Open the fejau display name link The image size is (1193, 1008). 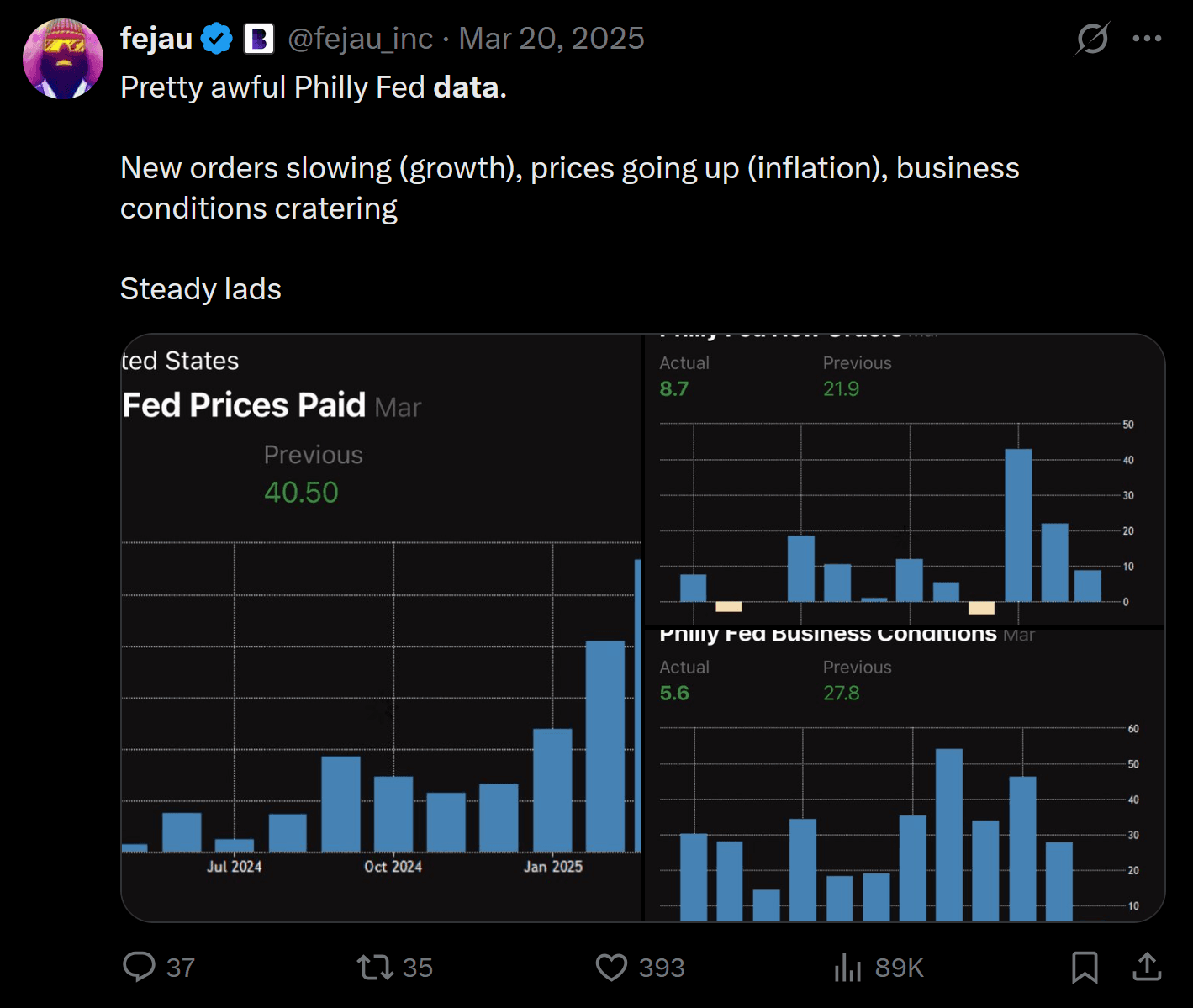point(156,39)
